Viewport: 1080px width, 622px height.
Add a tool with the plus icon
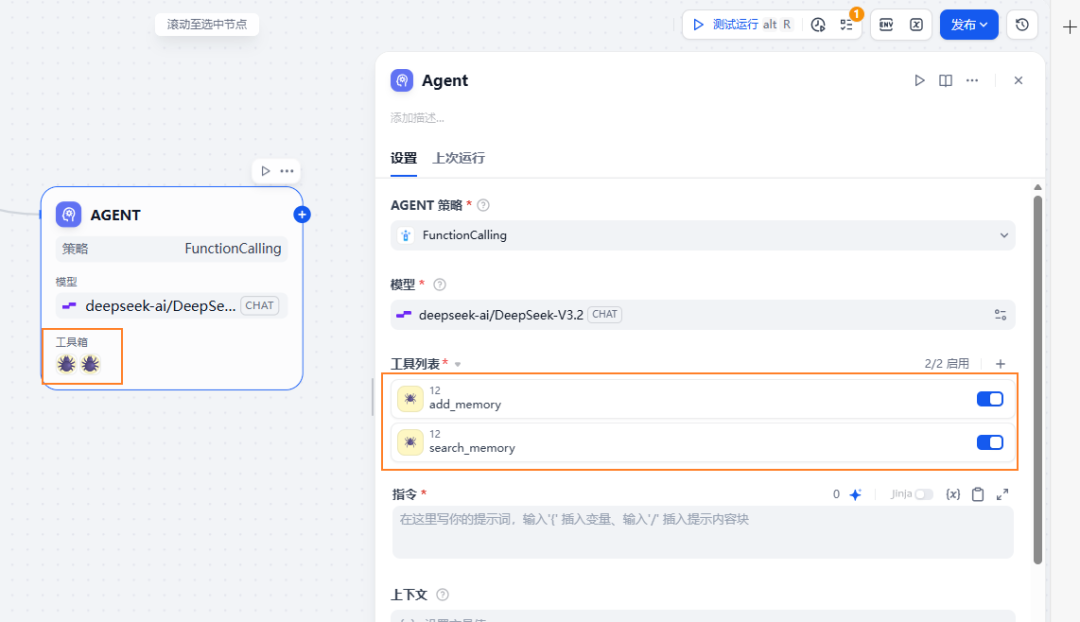tap(1000, 364)
